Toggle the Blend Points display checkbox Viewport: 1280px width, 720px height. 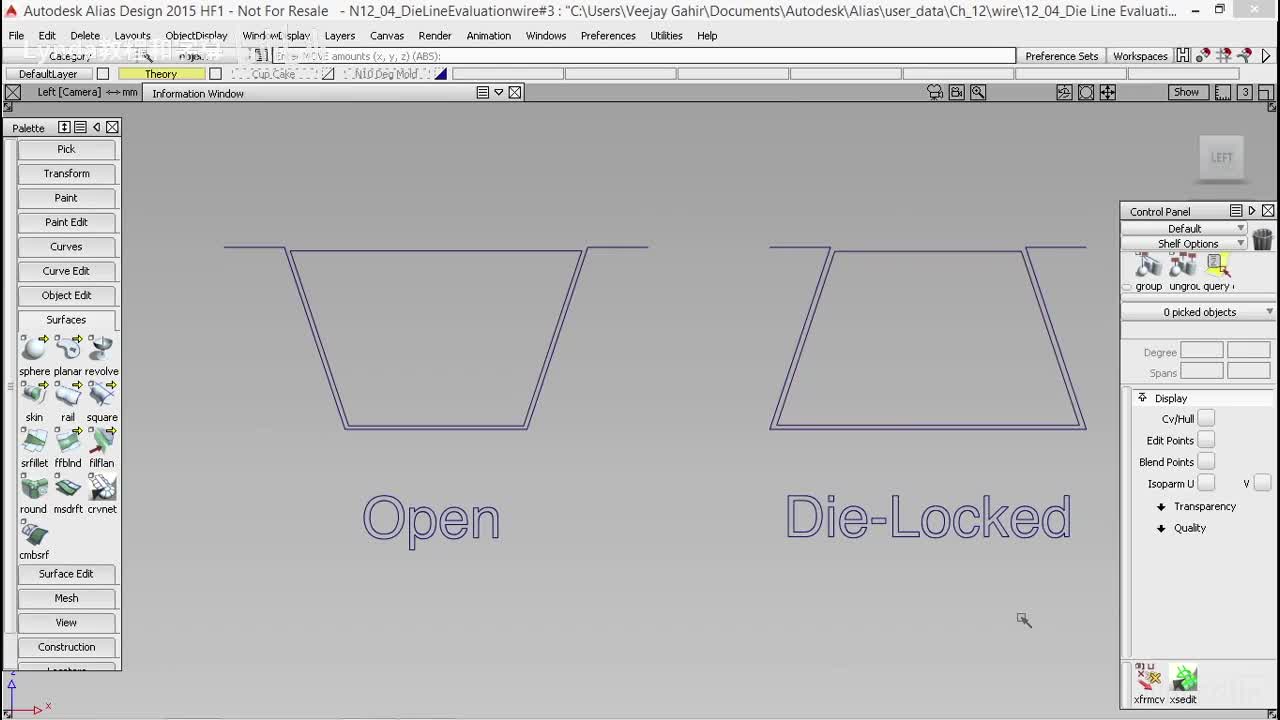(1206, 462)
